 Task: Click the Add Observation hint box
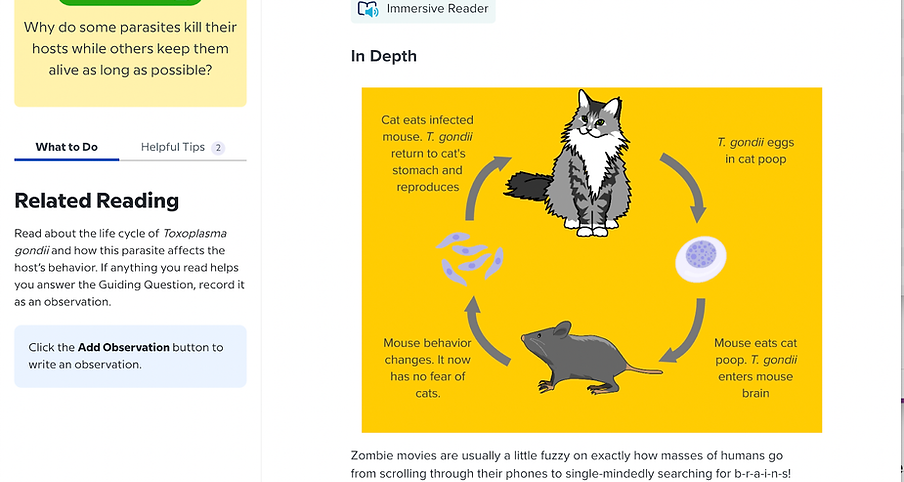coord(130,356)
